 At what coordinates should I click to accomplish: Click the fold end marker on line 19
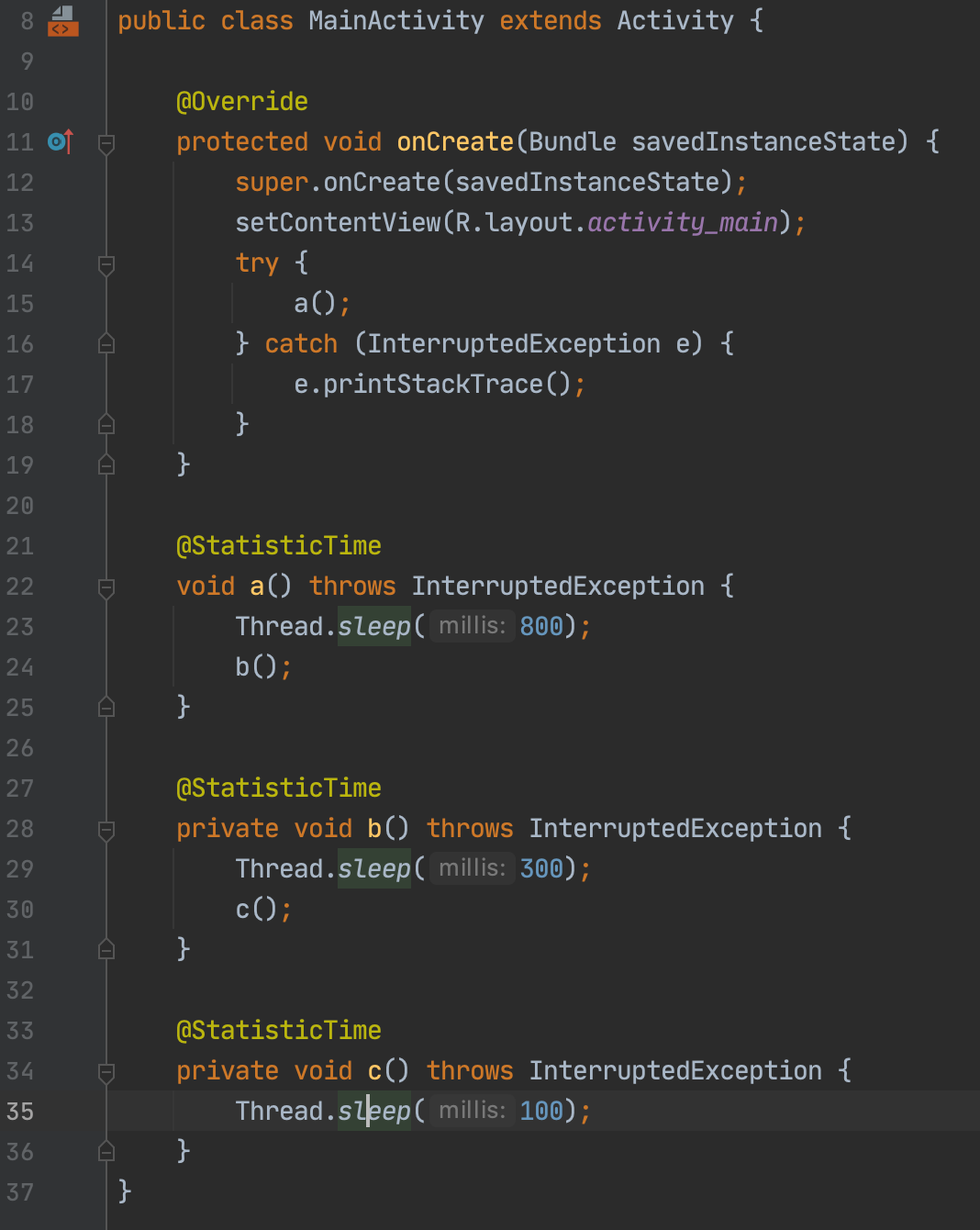(x=106, y=464)
